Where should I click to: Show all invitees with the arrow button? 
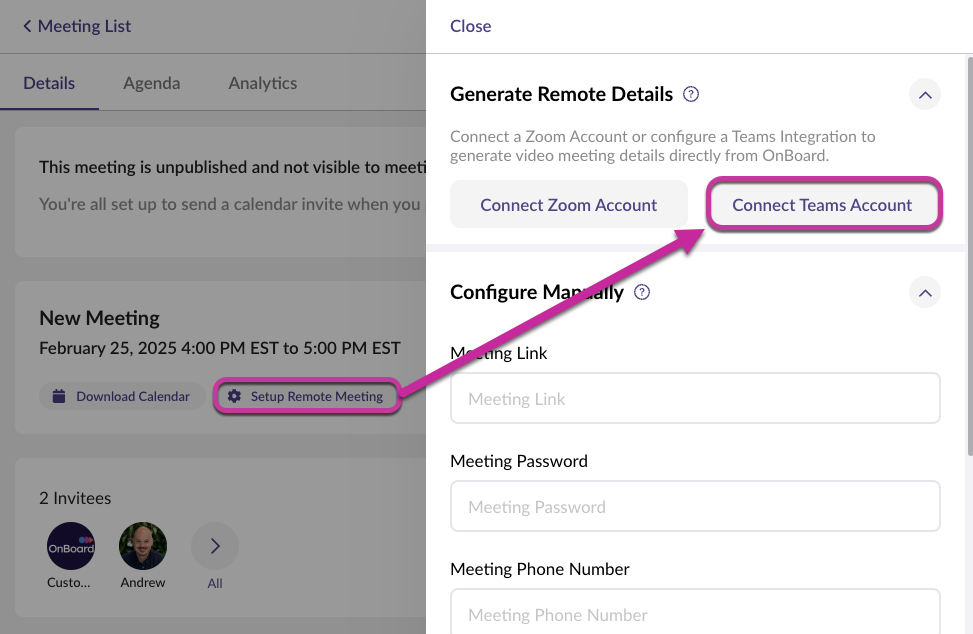(215, 546)
